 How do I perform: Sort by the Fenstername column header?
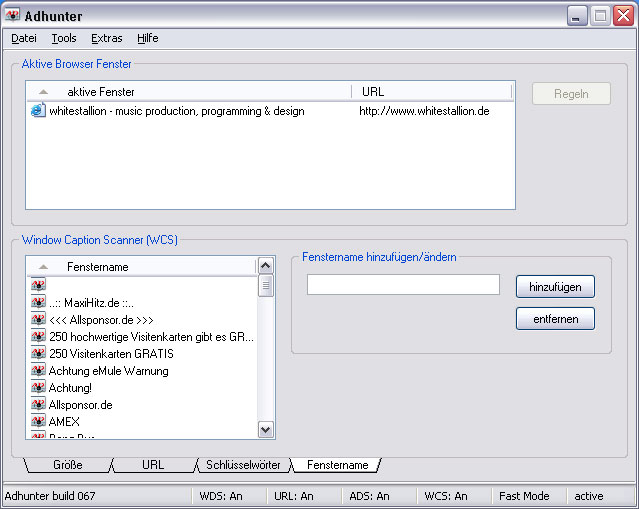coord(97,267)
